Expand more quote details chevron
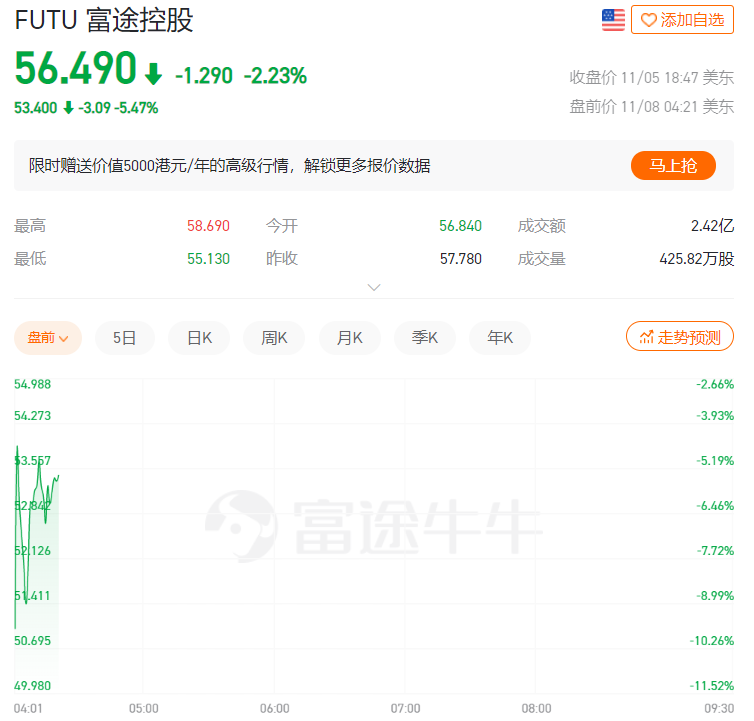Screen dimensions: 754x721 click(x=374, y=287)
